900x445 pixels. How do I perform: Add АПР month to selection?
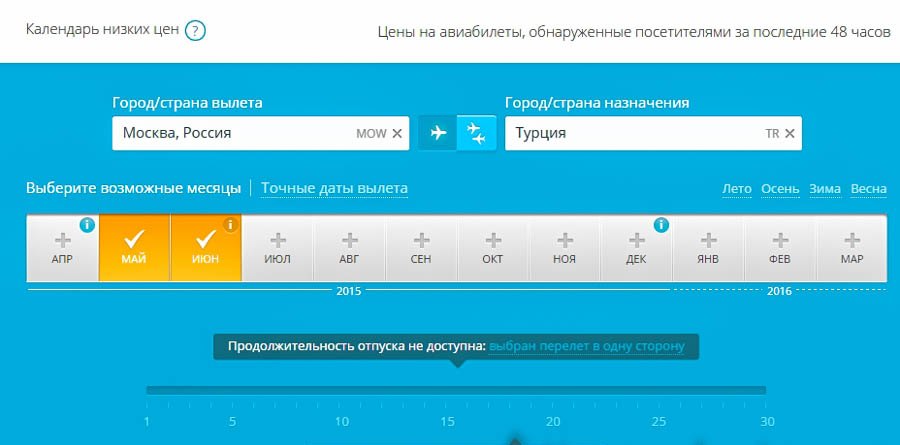click(x=63, y=248)
